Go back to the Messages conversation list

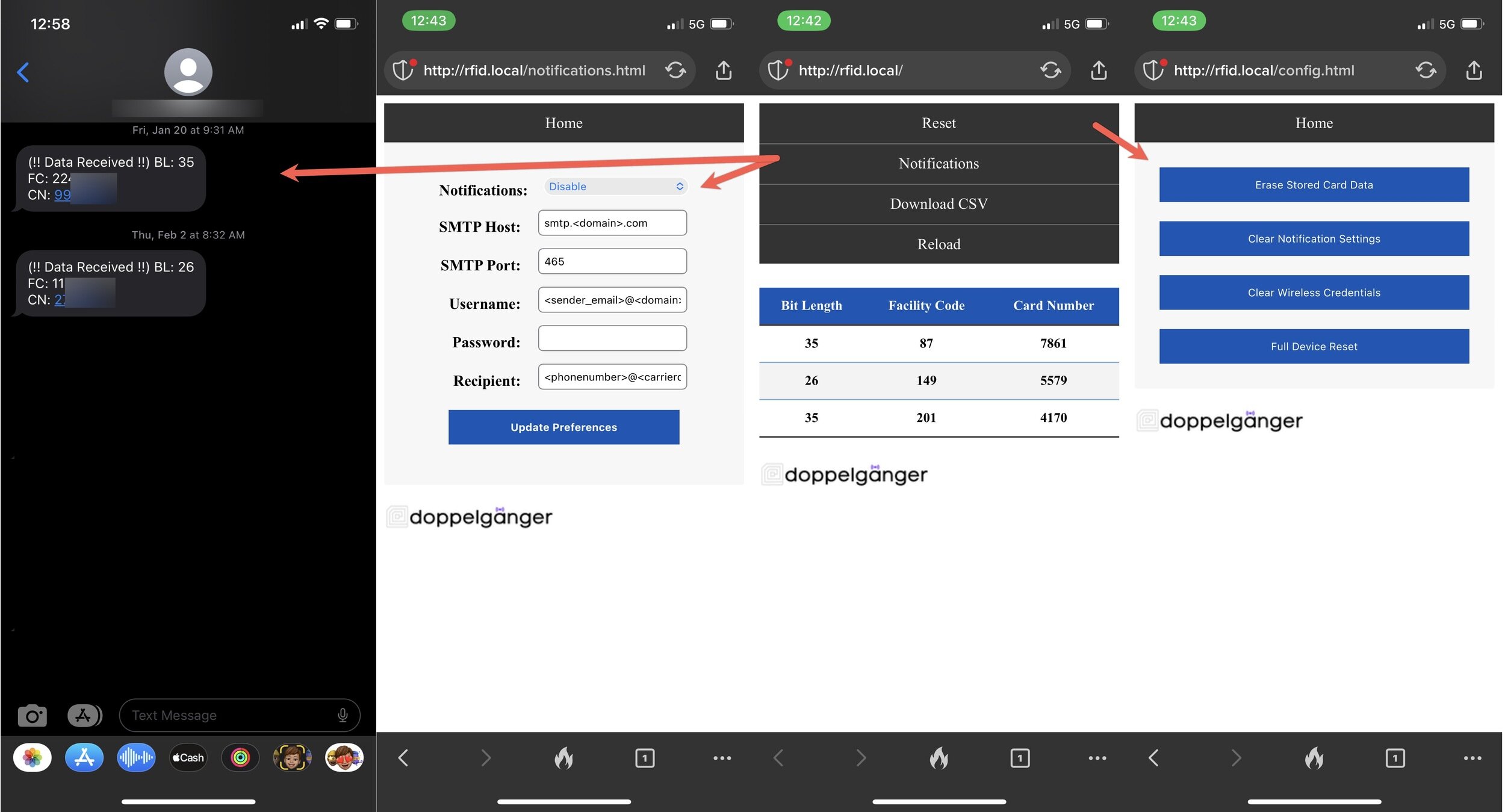[23, 72]
